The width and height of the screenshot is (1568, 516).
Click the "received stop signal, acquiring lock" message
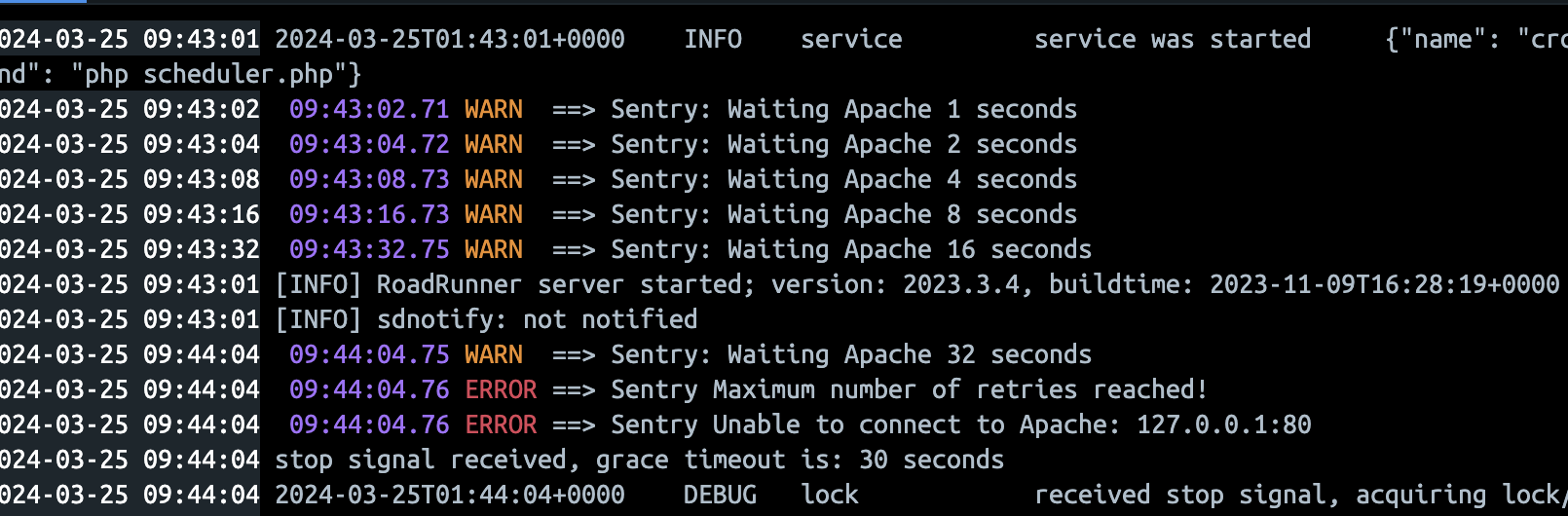pos(1295,495)
